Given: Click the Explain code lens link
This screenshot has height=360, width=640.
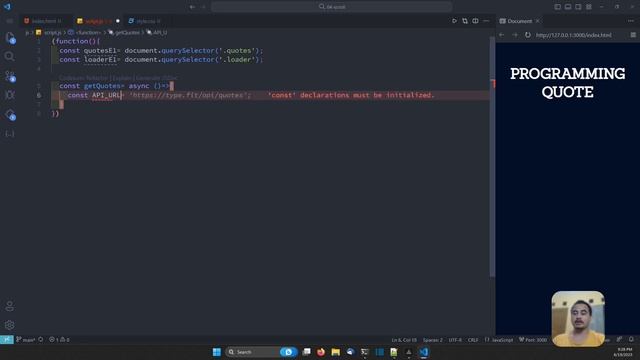Looking at the screenshot, I should pos(122,78).
